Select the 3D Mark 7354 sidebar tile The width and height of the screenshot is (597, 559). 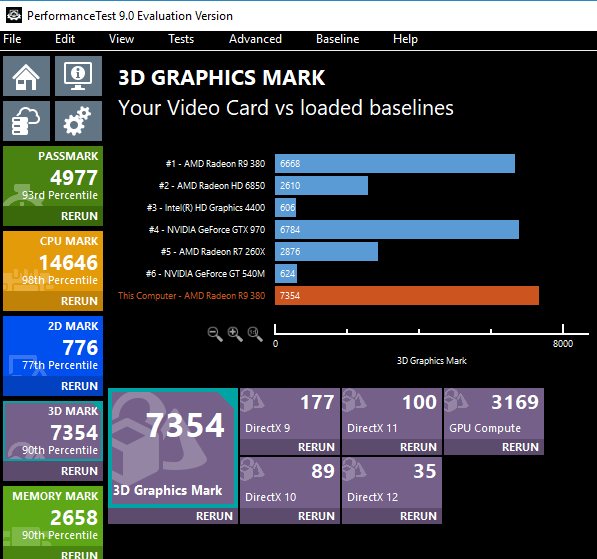point(53,431)
